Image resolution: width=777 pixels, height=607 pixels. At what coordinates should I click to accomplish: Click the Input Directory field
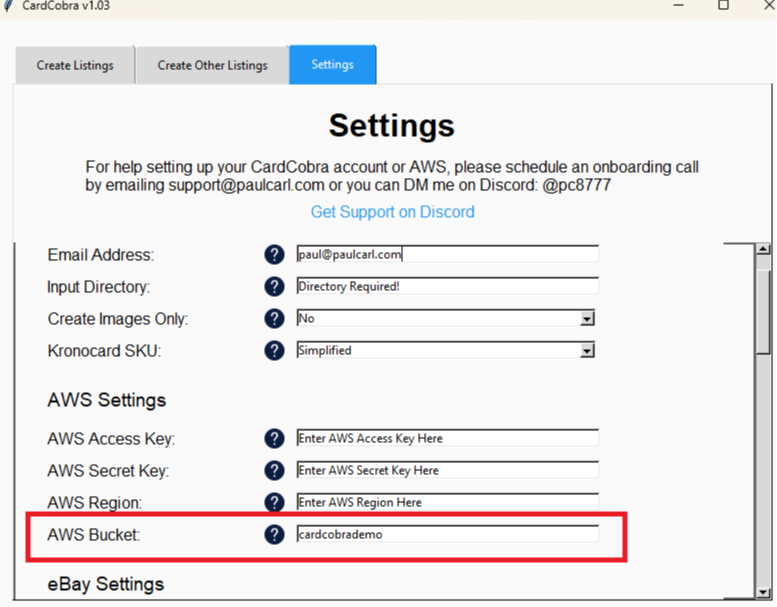coord(447,286)
